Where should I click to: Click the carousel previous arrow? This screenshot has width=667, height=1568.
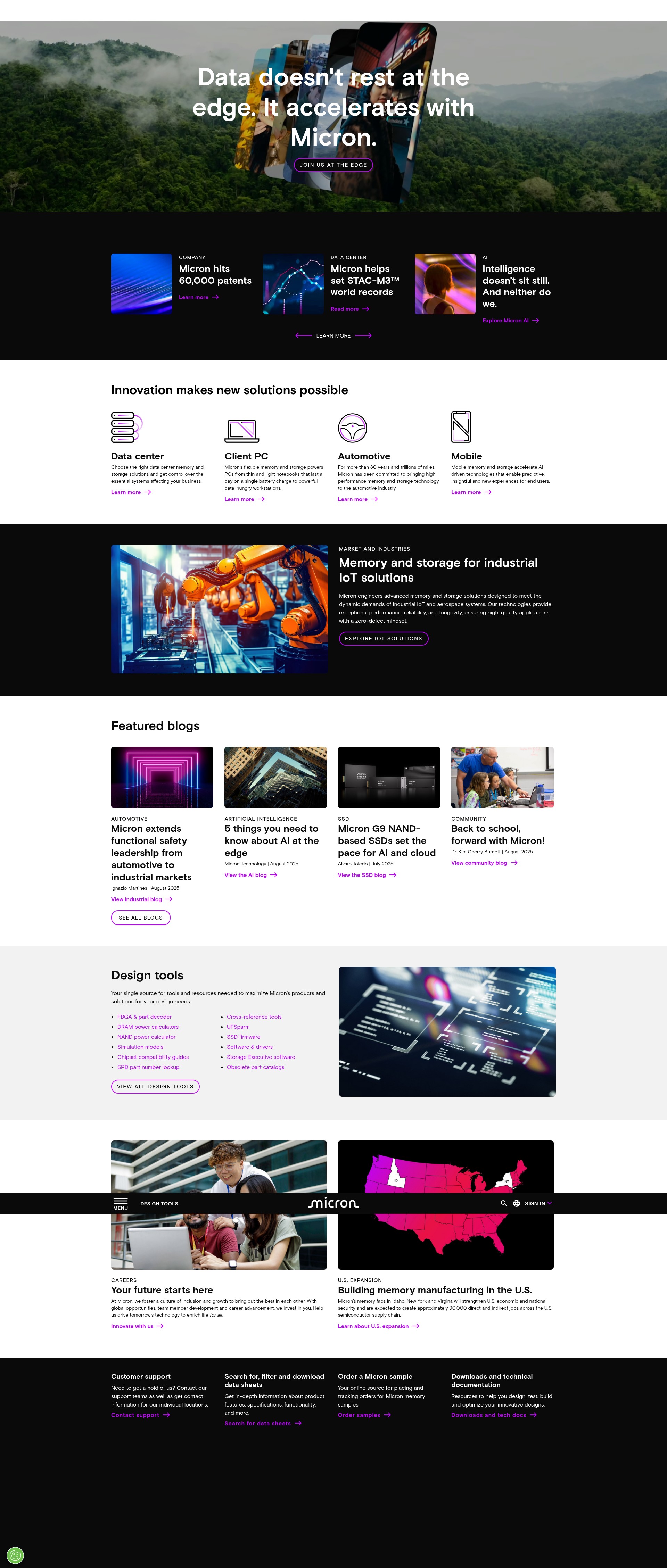(303, 335)
